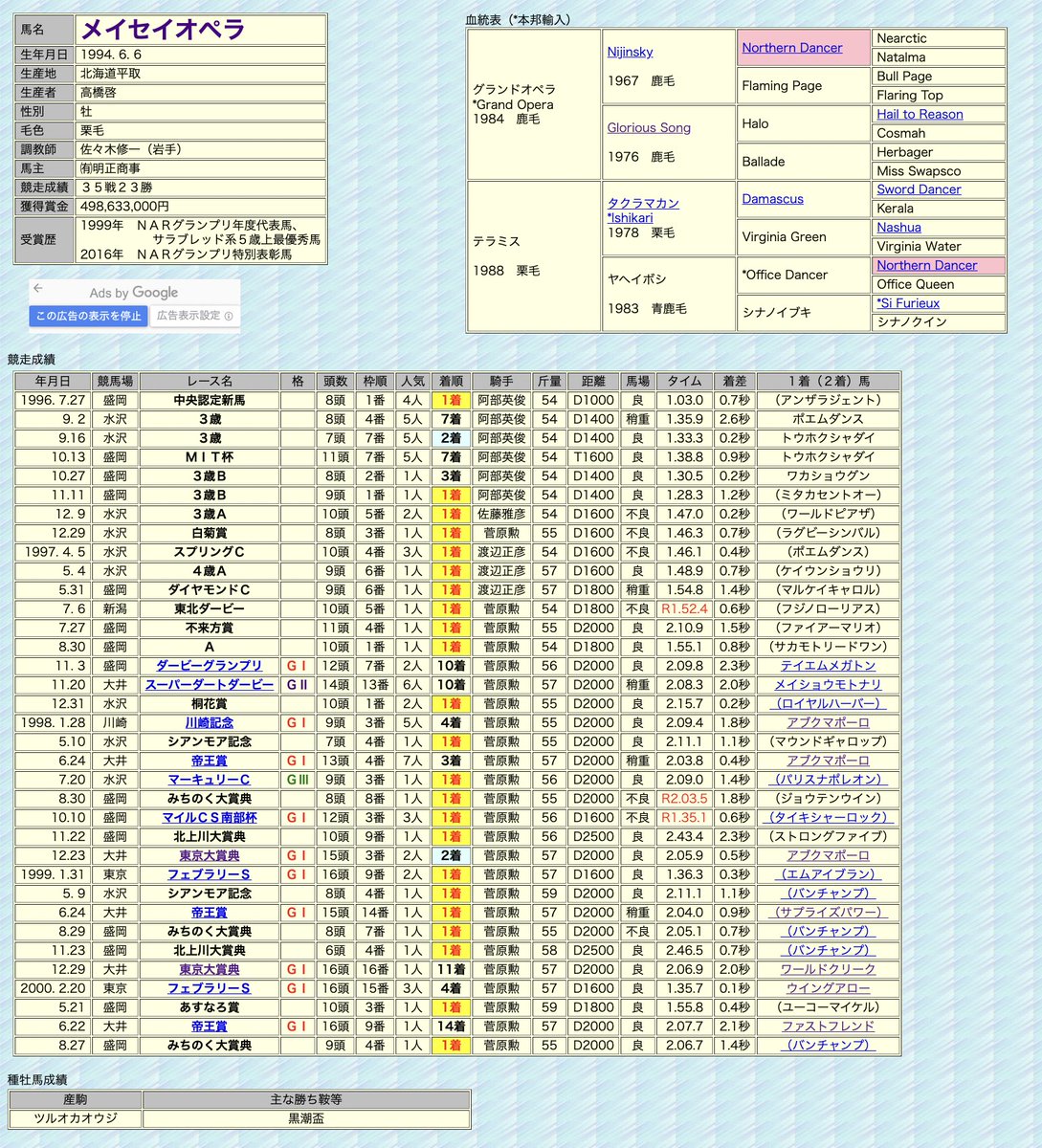Screen dimensions: 1042x1148
Task: Follow the 川崎記念 race link
Action: 209,723
